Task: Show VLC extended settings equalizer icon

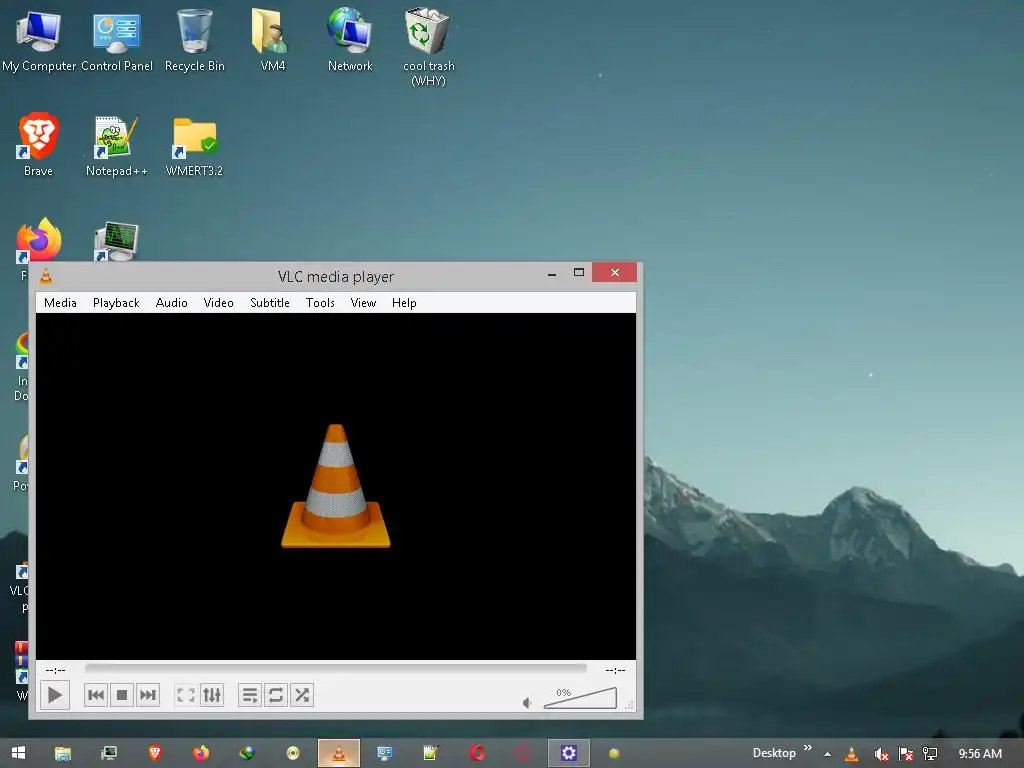Action: coord(212,695)
